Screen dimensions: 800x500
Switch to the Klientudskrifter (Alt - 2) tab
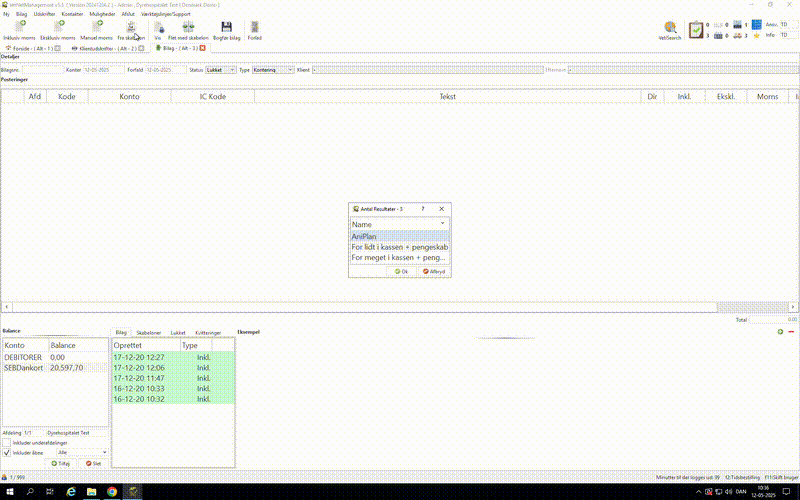pos(108,48)
